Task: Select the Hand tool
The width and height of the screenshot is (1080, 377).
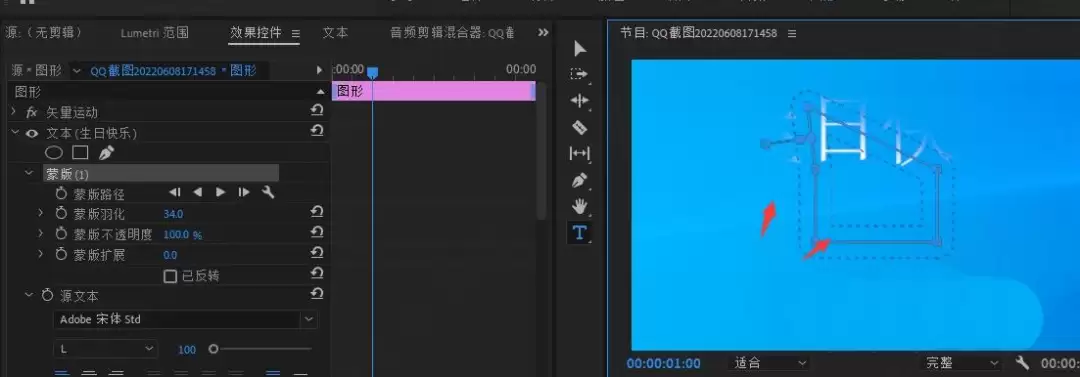Action: (x=579, y=206)
